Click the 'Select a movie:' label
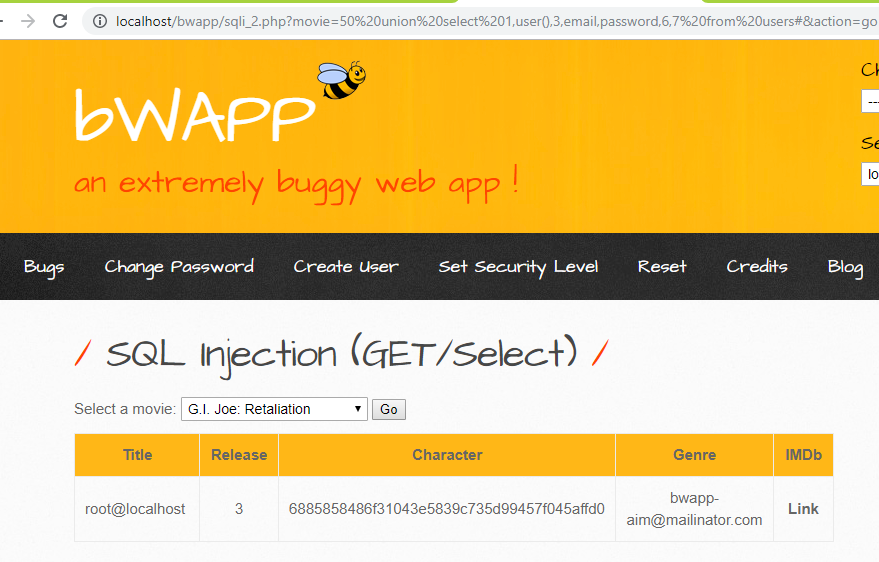Viewport: 879px width, 562px height. pyautogui.click(x=125, y=409)
